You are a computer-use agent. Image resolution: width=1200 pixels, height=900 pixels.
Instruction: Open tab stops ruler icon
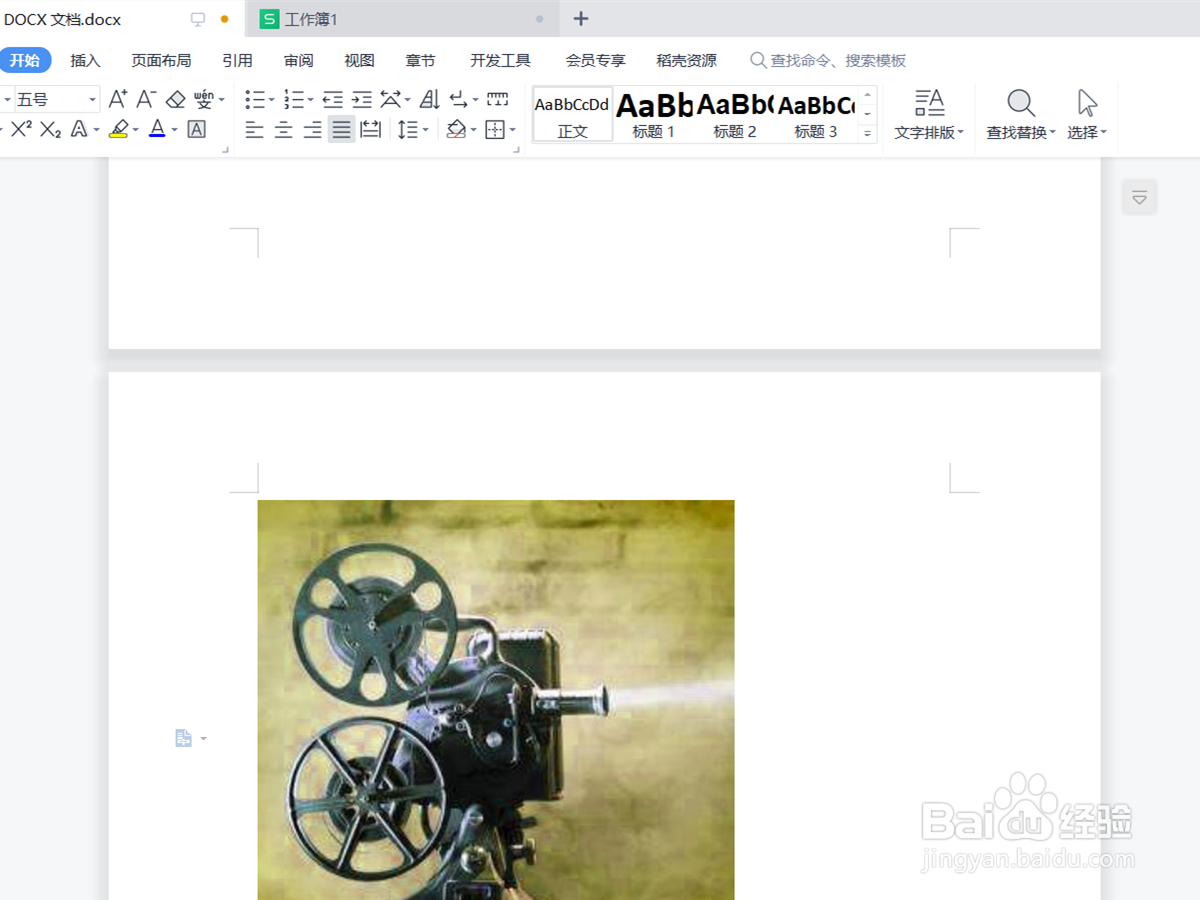[x=497, y=99]
